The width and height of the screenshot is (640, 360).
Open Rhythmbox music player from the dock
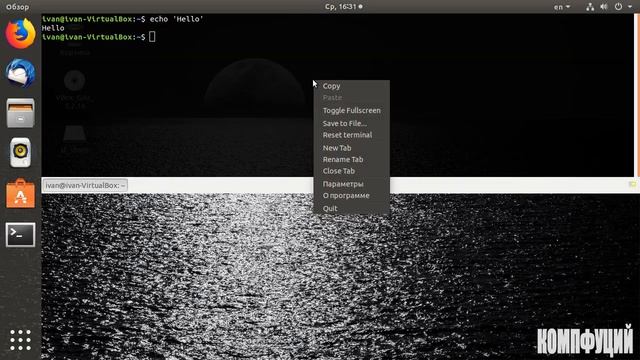[20, 153]
